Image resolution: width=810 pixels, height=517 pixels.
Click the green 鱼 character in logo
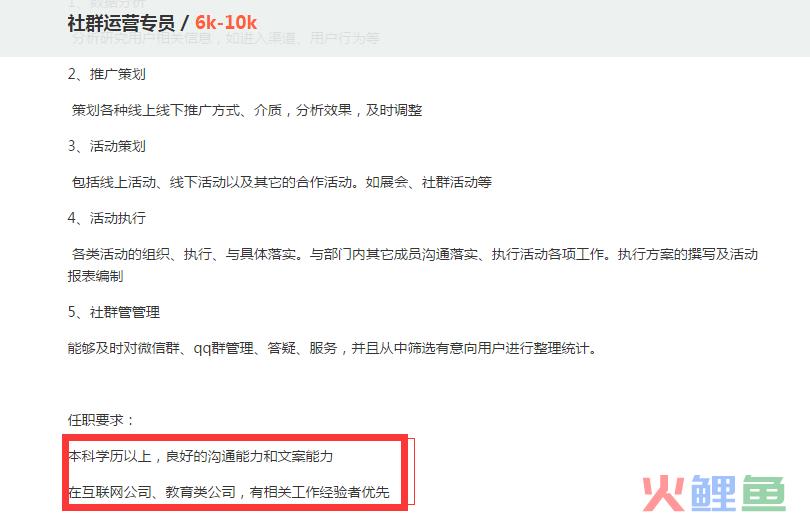764,493
